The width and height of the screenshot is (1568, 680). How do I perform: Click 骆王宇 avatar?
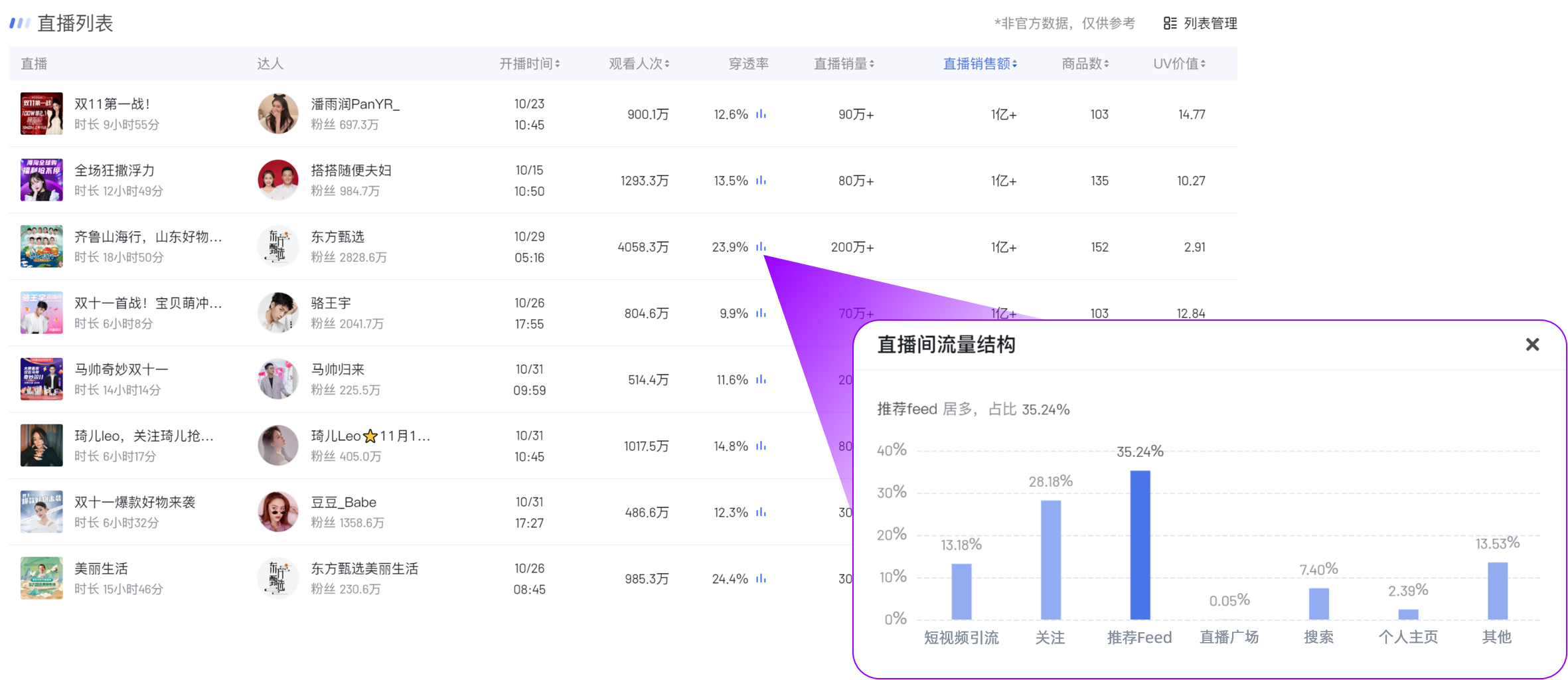coord(278,313)
